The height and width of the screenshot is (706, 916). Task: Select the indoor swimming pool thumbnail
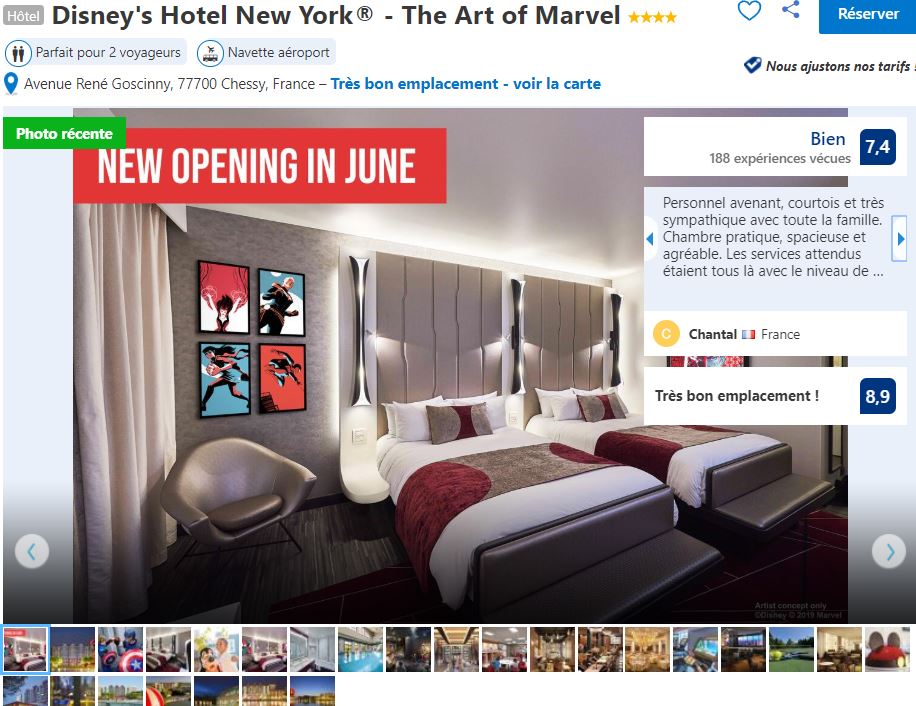360,649
